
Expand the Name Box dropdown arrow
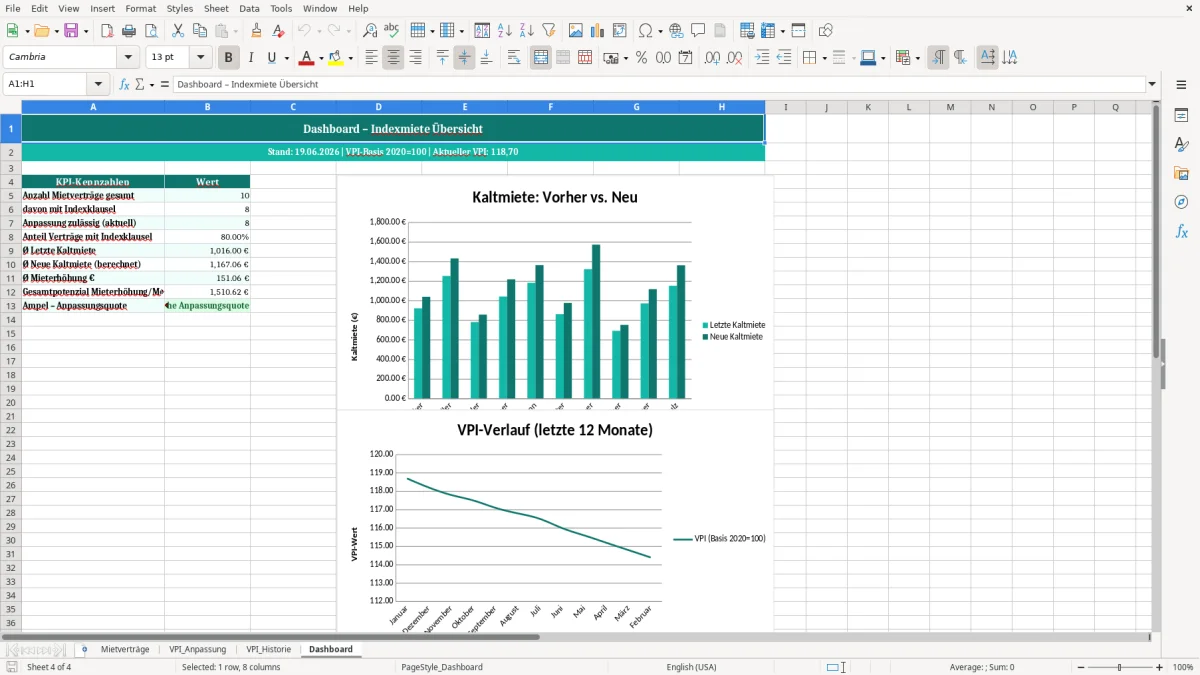[x=98, y=84]
